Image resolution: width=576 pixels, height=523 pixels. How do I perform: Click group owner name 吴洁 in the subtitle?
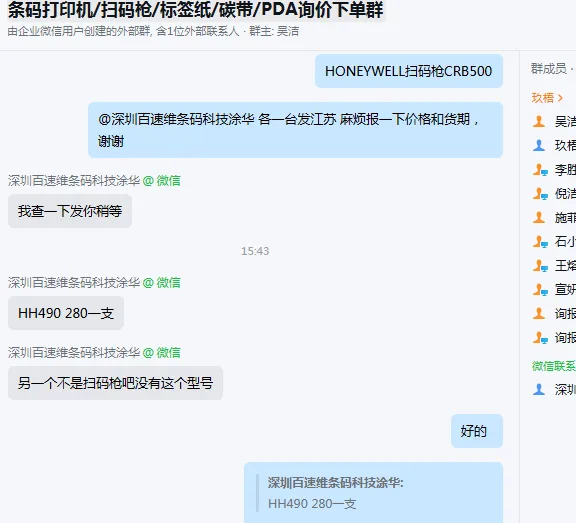click(288, 32)
